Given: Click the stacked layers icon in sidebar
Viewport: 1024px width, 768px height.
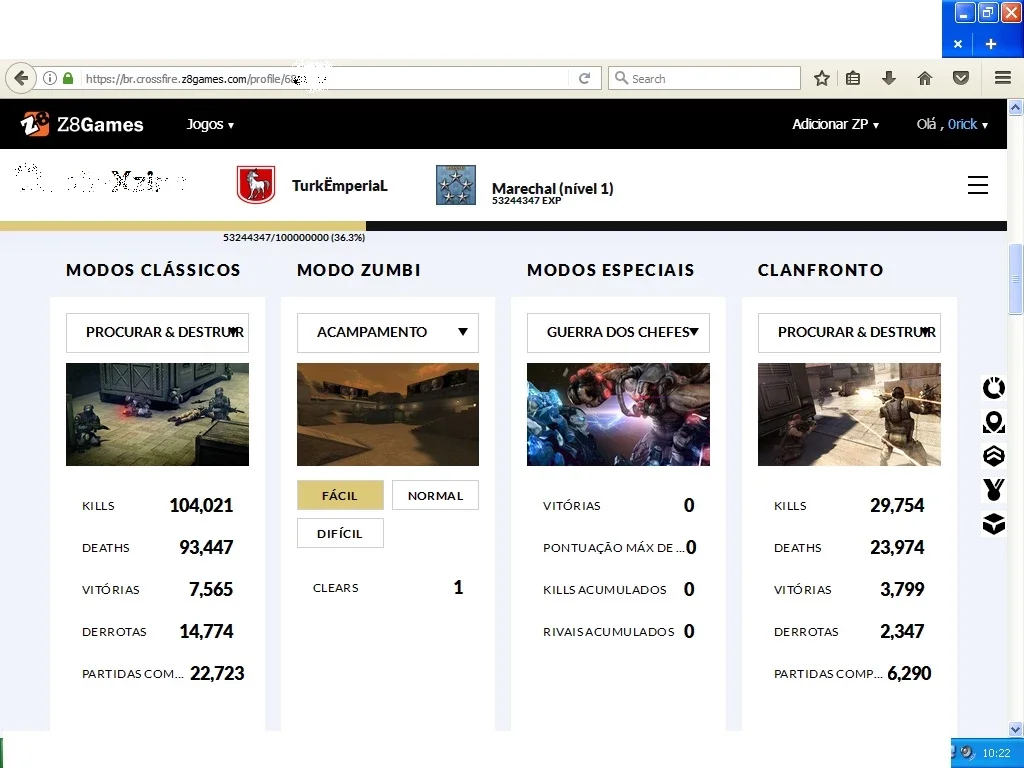Looking at the screenshot, I should point(993,456).
